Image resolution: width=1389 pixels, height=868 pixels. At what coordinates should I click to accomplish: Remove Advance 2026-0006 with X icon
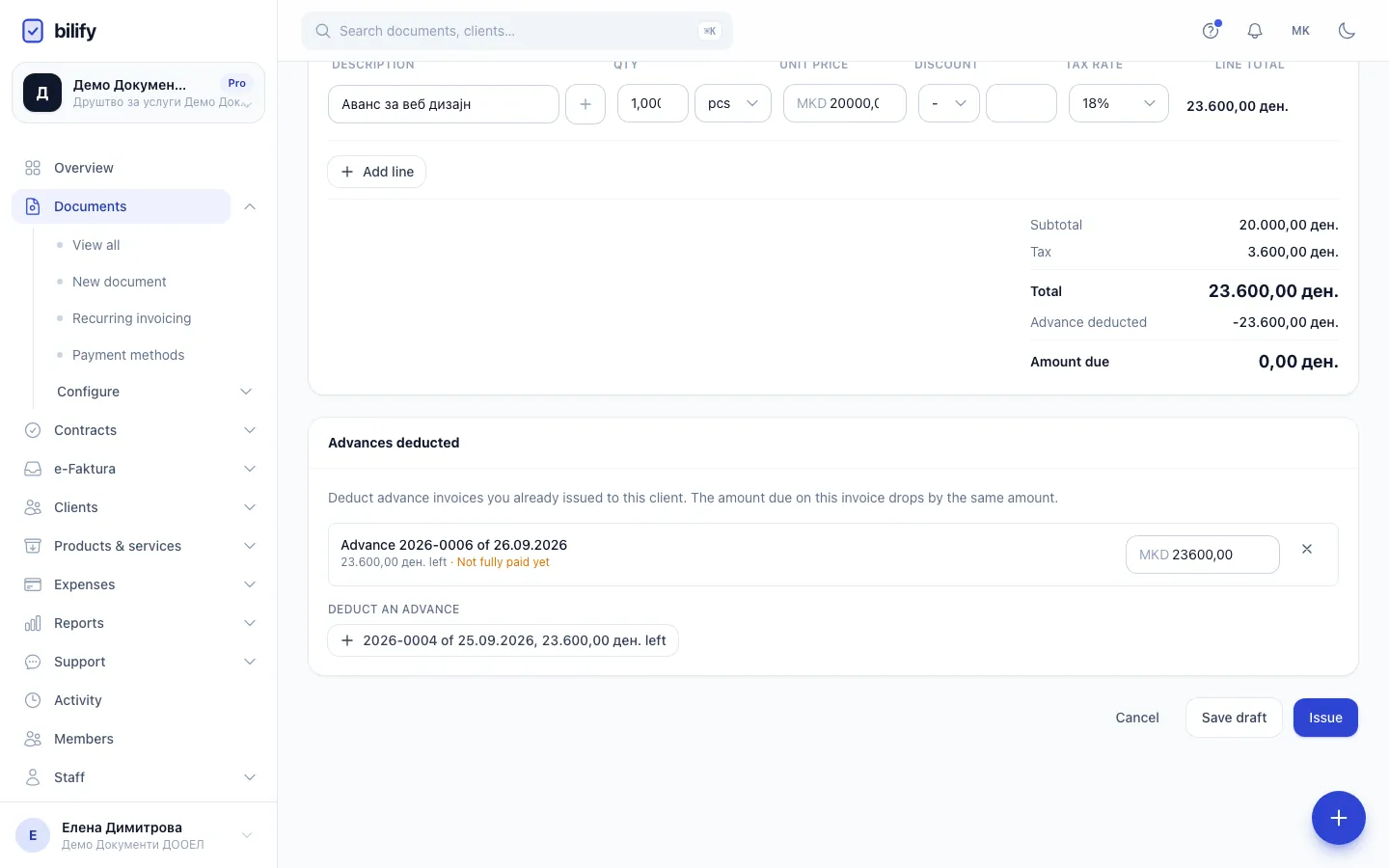[x=1307, y=549]
